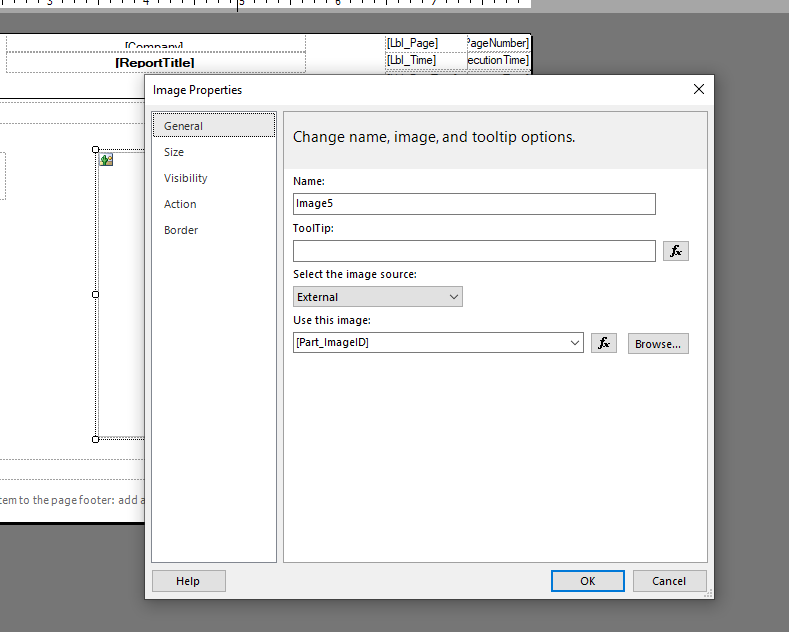
Task: Click the page footer hint text area
Action: pos(72,500)
